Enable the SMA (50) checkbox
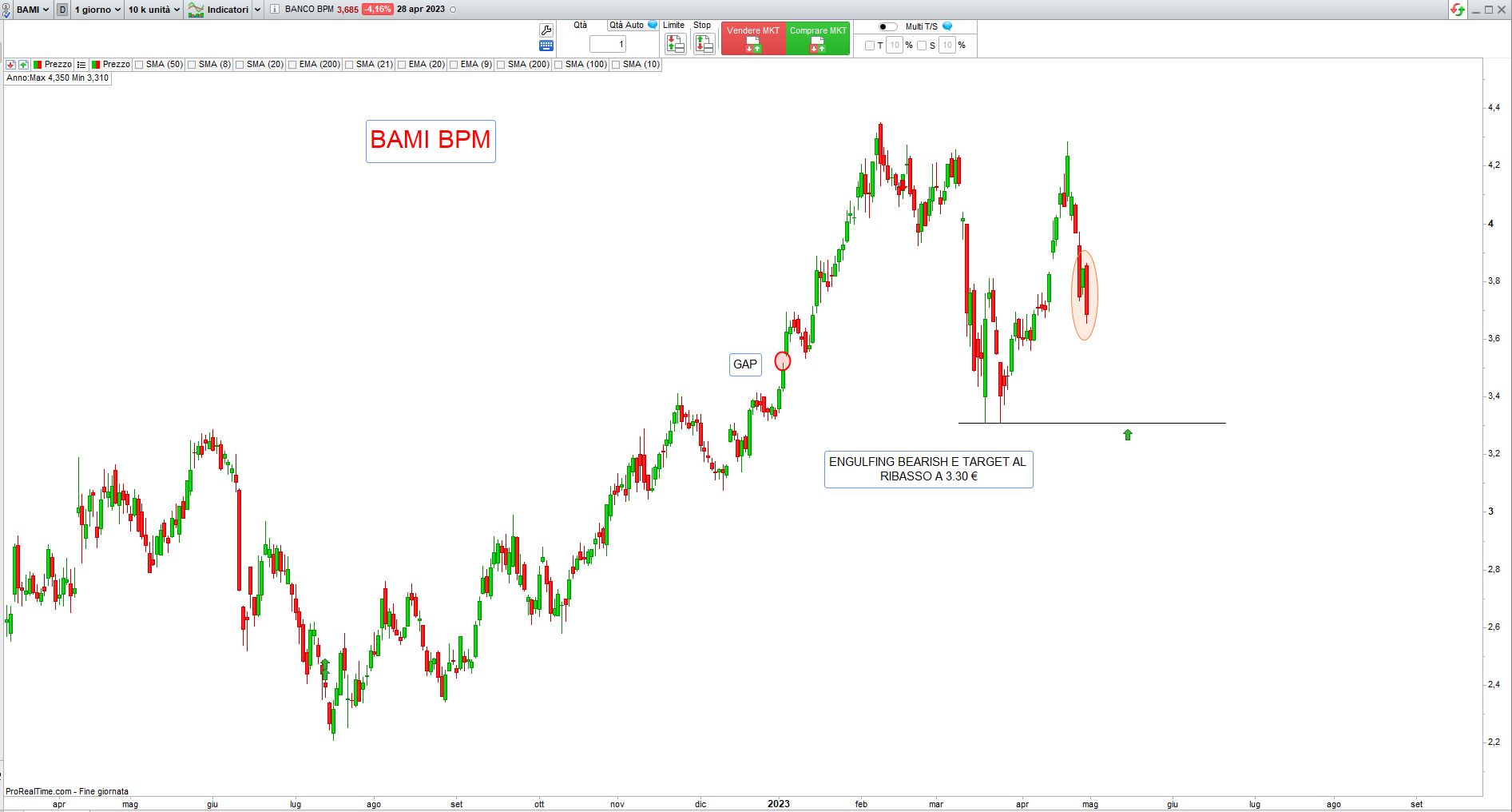 140,64
